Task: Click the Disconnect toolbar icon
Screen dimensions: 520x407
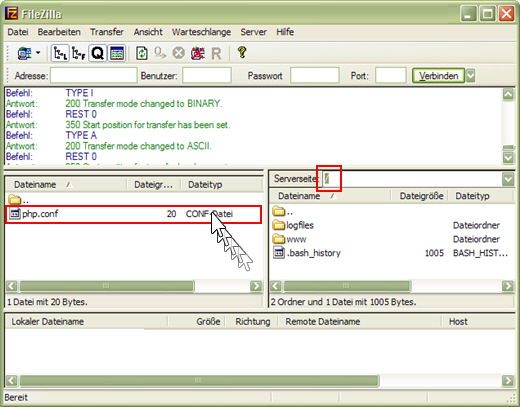Action: click(197, 53)
